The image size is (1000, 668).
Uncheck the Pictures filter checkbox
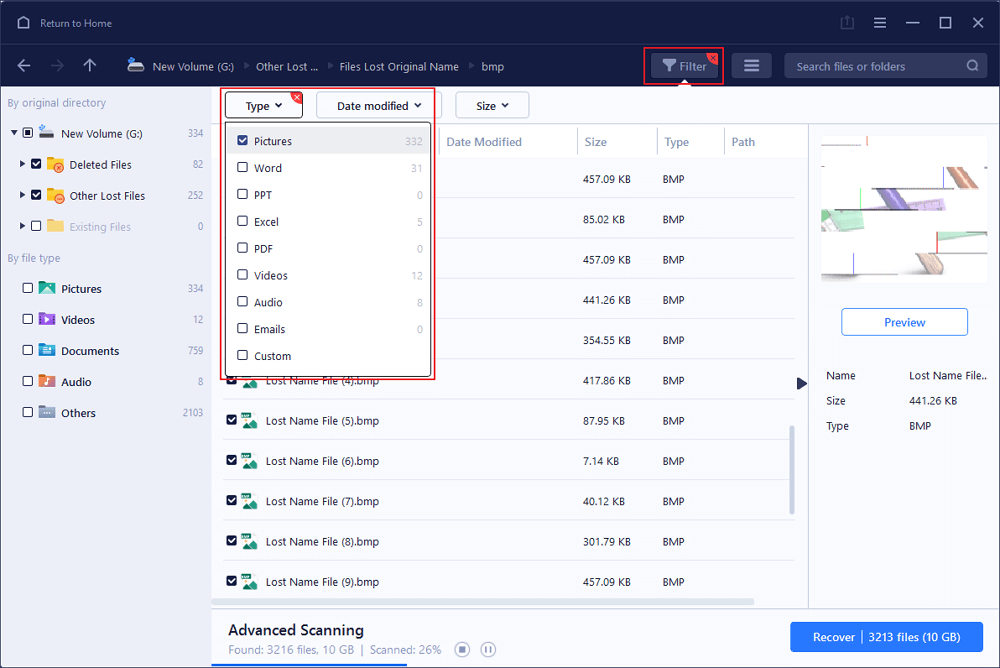243,141
